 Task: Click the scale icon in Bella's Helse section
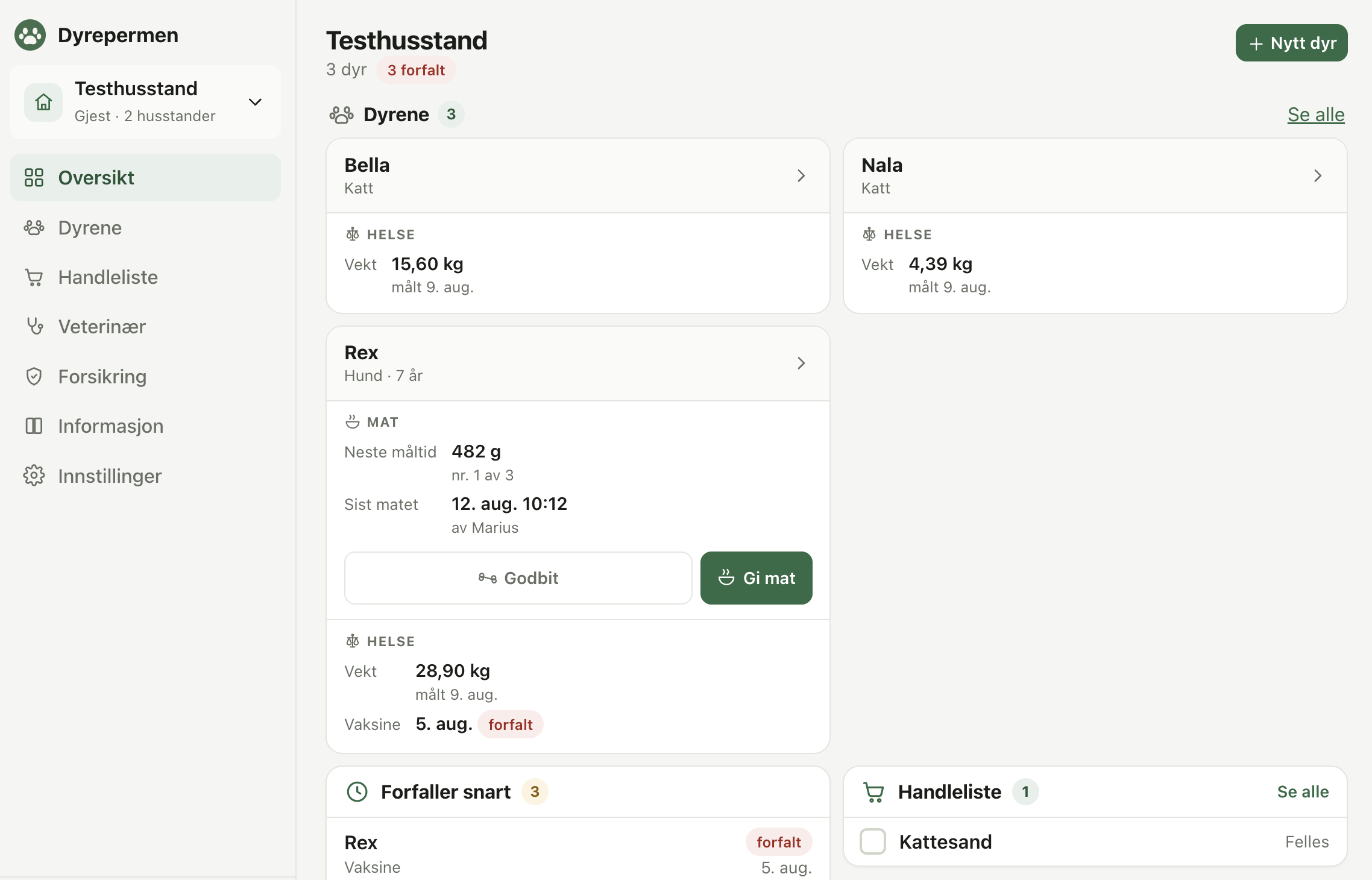point(353,234)
